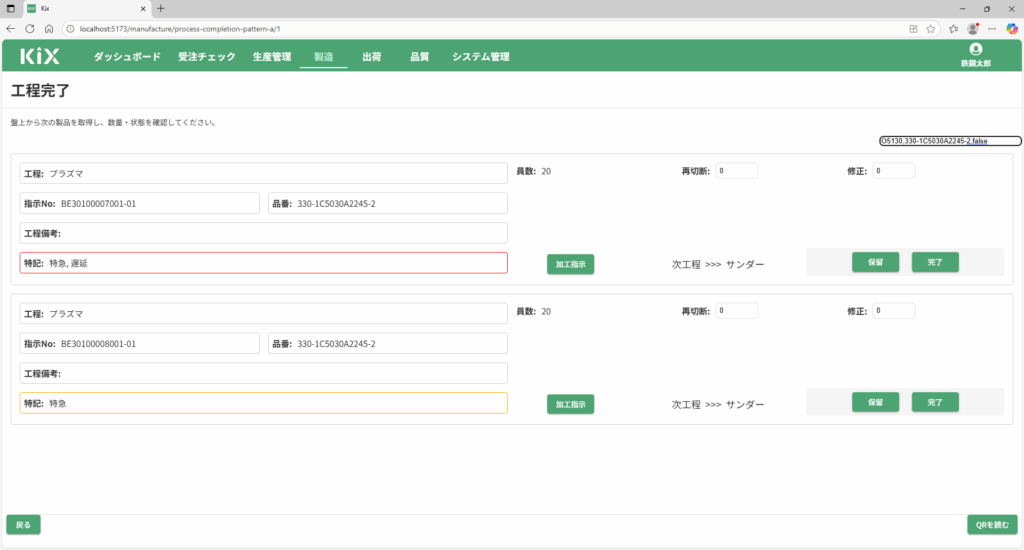
Task: Open the split screen icon in address bar
Action: 913,29
